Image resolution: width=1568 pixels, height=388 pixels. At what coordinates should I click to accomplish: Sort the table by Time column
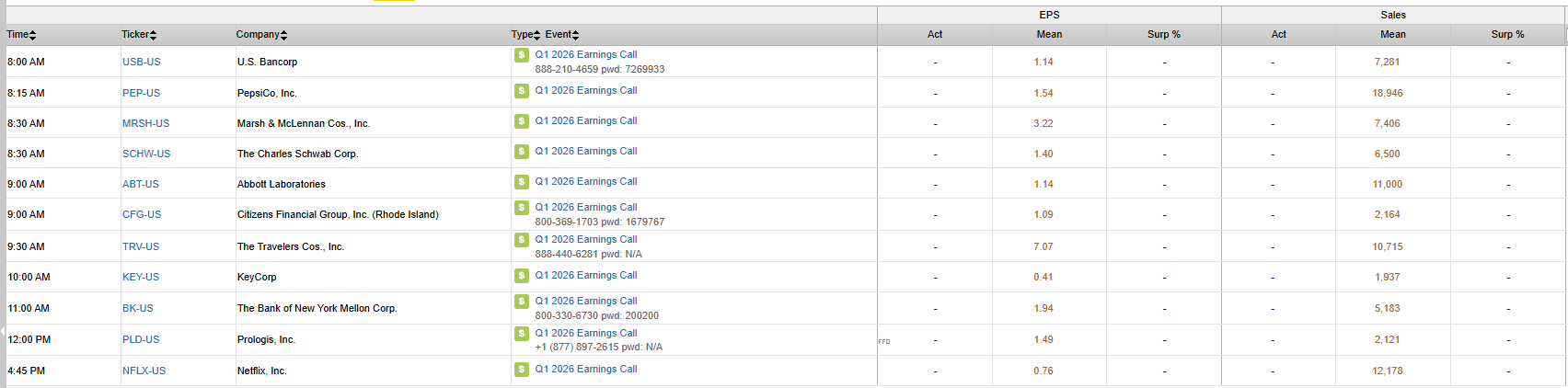point(21,35)
